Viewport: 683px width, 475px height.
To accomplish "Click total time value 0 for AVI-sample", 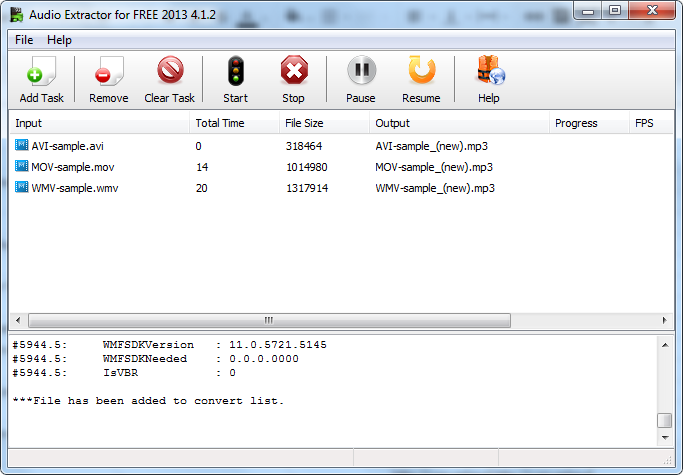I will pyautogui.click(x=199, y=146).
